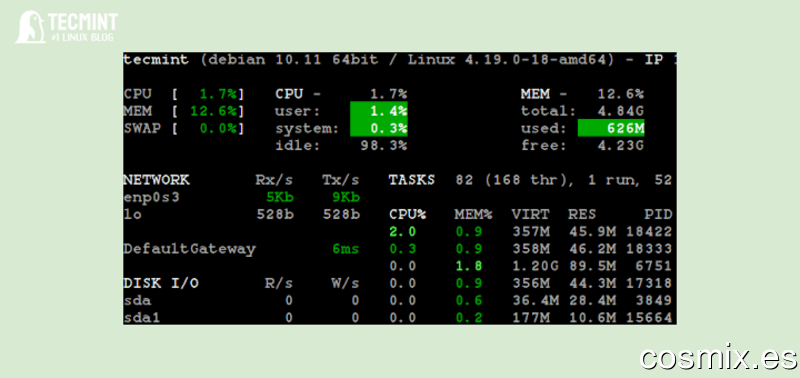Click the DefaultGateway 6ms latency entry

click(242, 249)
